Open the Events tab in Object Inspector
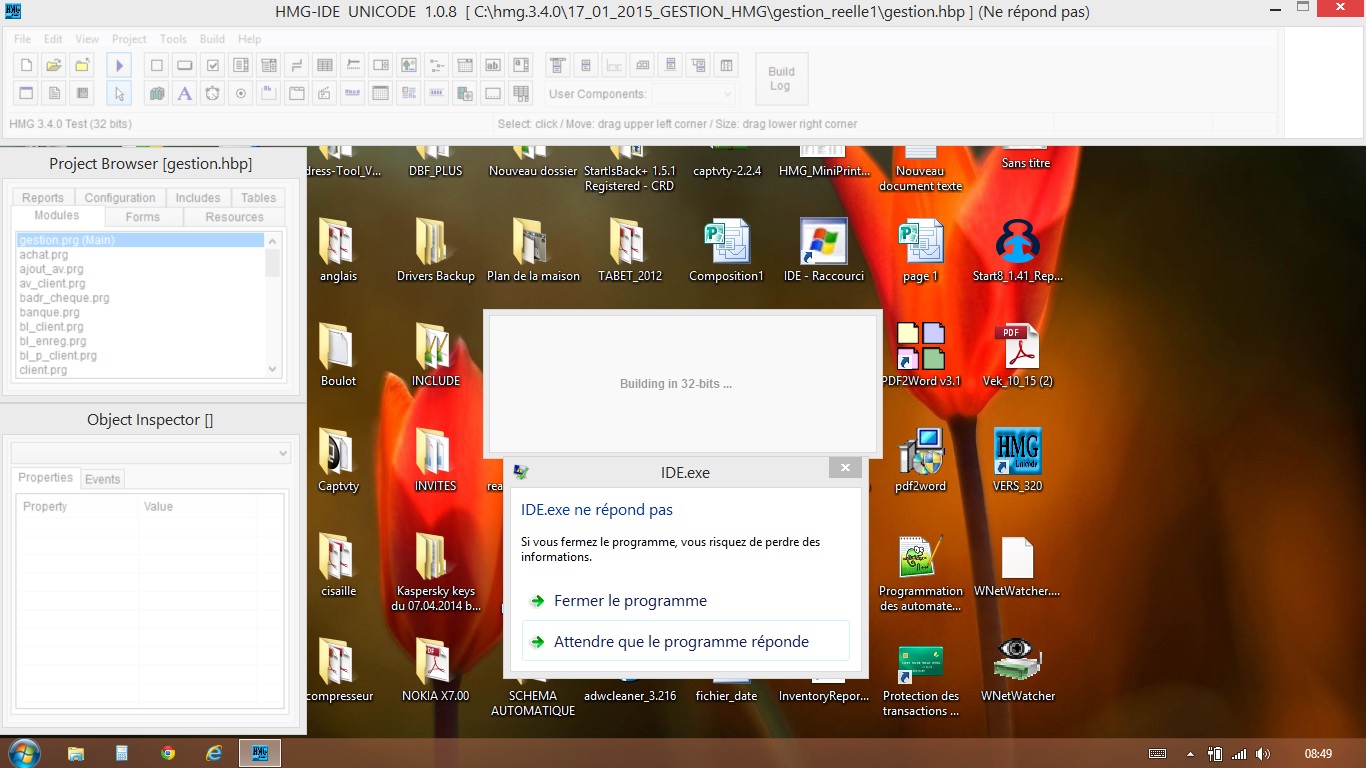This screenshot has width=1366, height=768. 102,479
